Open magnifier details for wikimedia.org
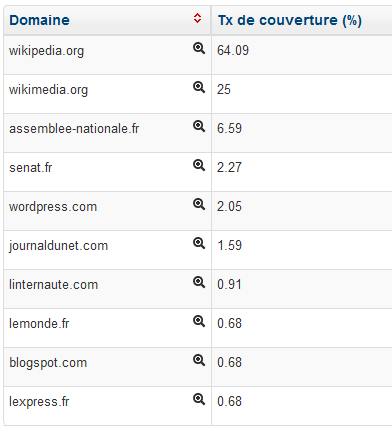The image size is (392, 426). [x=199, y=87]
